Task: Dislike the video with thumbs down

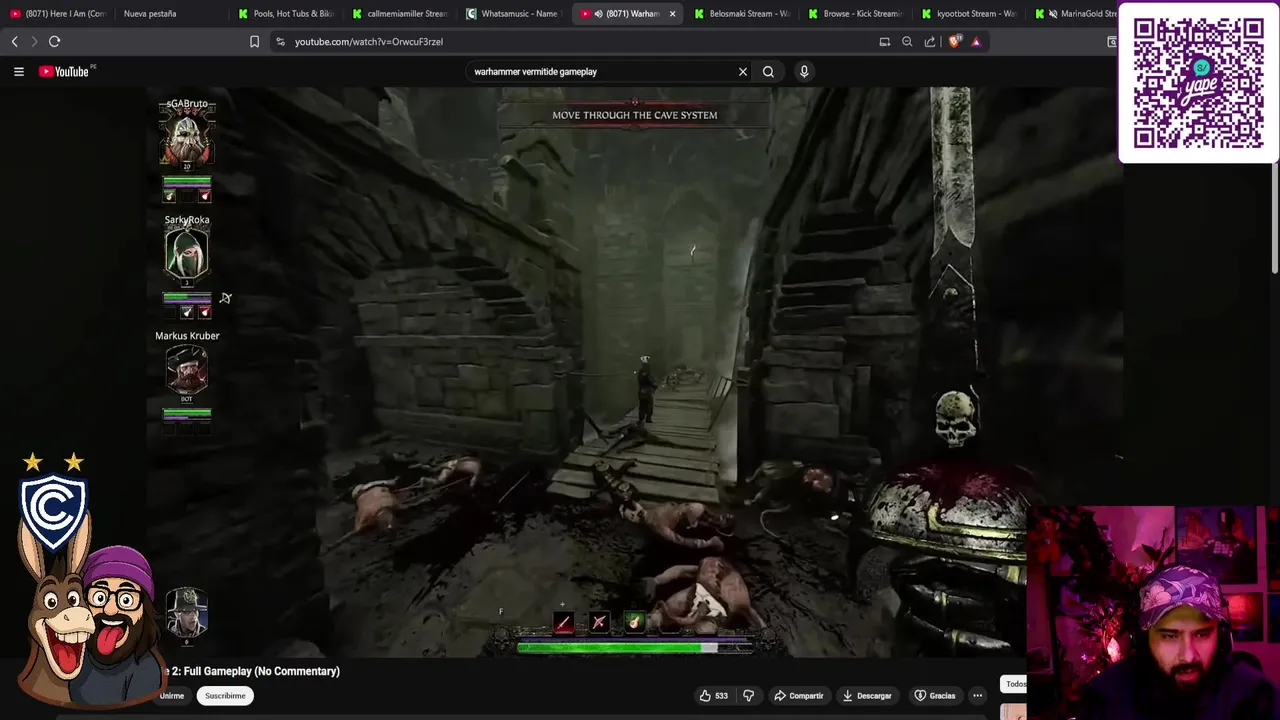Action: tap(748, 695)
